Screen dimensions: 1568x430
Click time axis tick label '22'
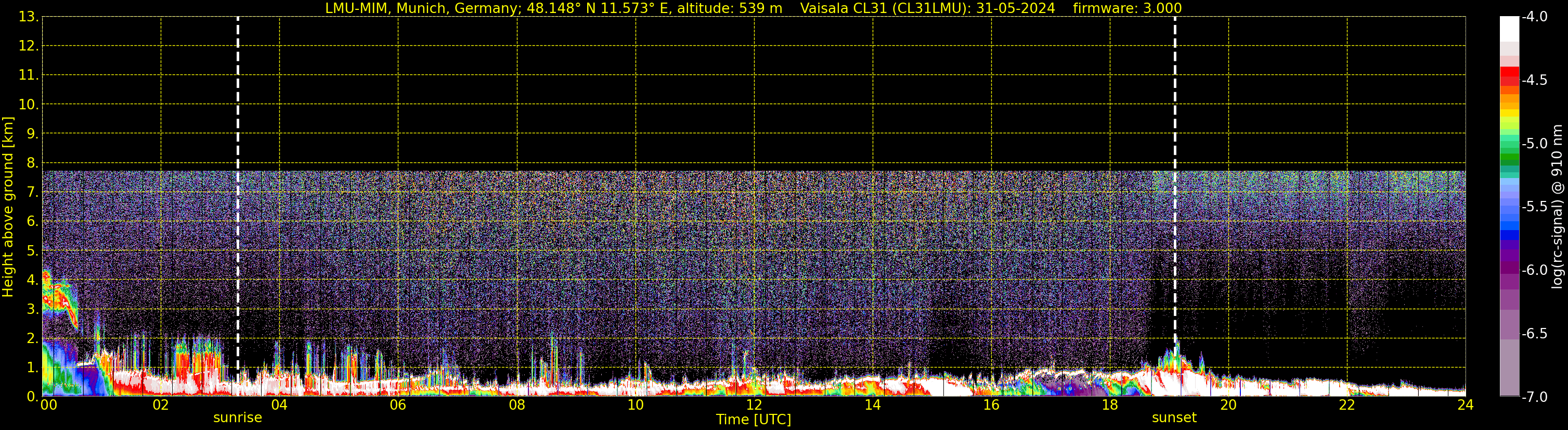coord(1347,405)
